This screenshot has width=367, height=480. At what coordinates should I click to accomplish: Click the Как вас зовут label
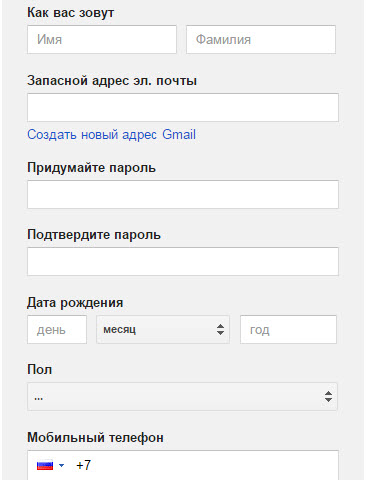(71, 13)
